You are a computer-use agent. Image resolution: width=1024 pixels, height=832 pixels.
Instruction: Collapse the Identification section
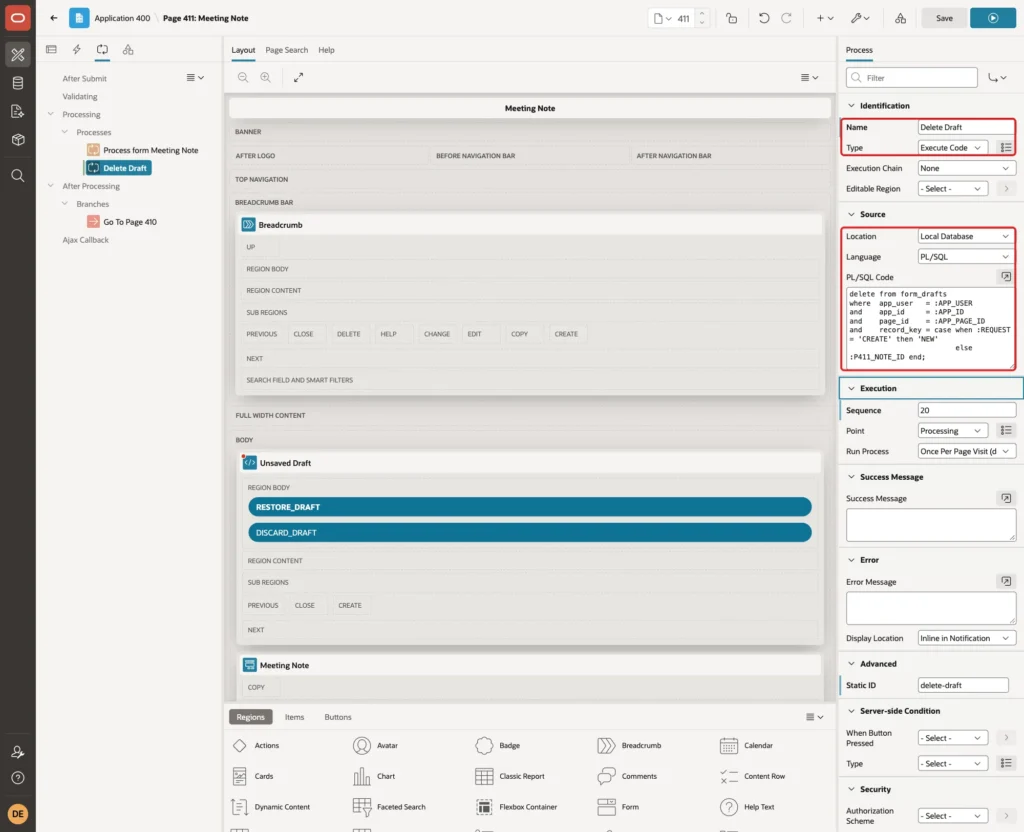851,106
